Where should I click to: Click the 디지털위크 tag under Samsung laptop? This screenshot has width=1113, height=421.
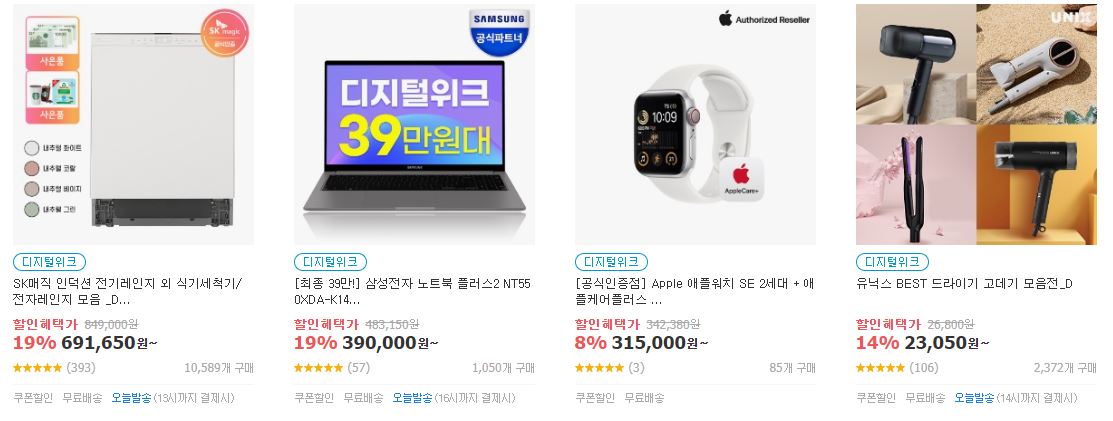[330, 262]
